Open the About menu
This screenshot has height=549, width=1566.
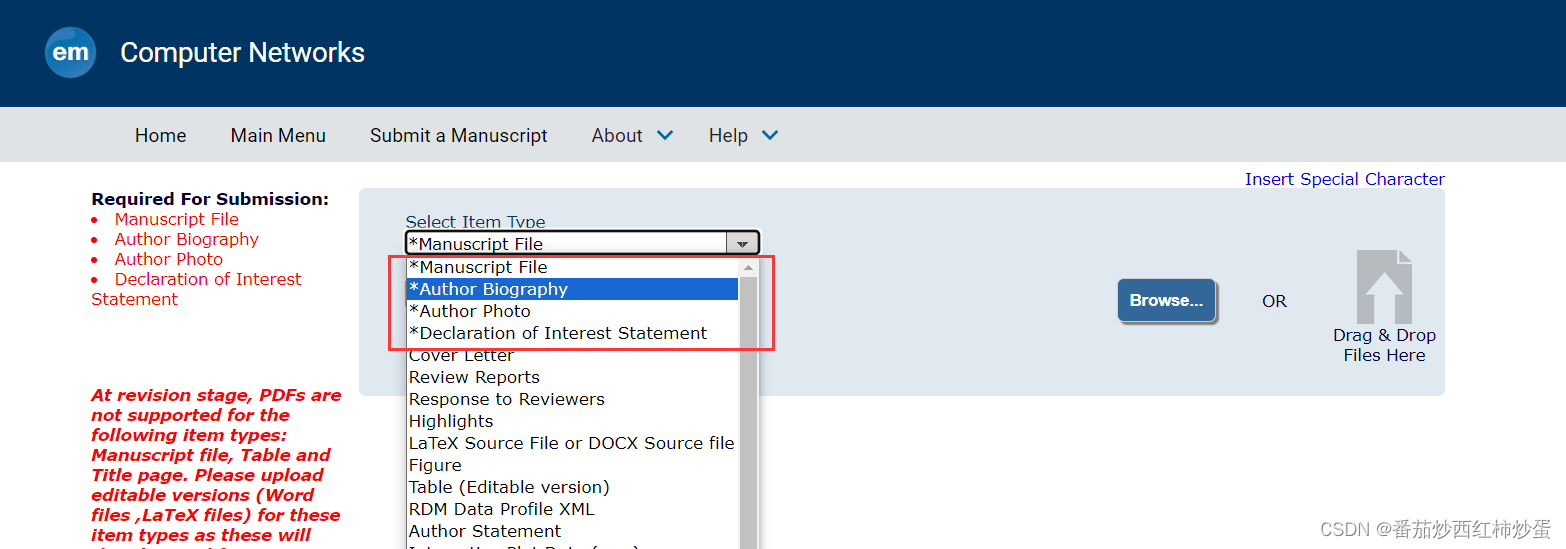point(617,135)
